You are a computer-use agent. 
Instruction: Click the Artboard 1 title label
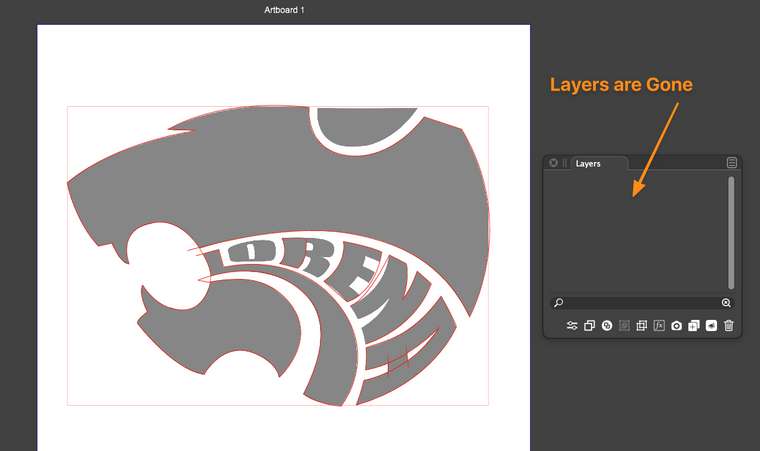click(x=284, y=10)
